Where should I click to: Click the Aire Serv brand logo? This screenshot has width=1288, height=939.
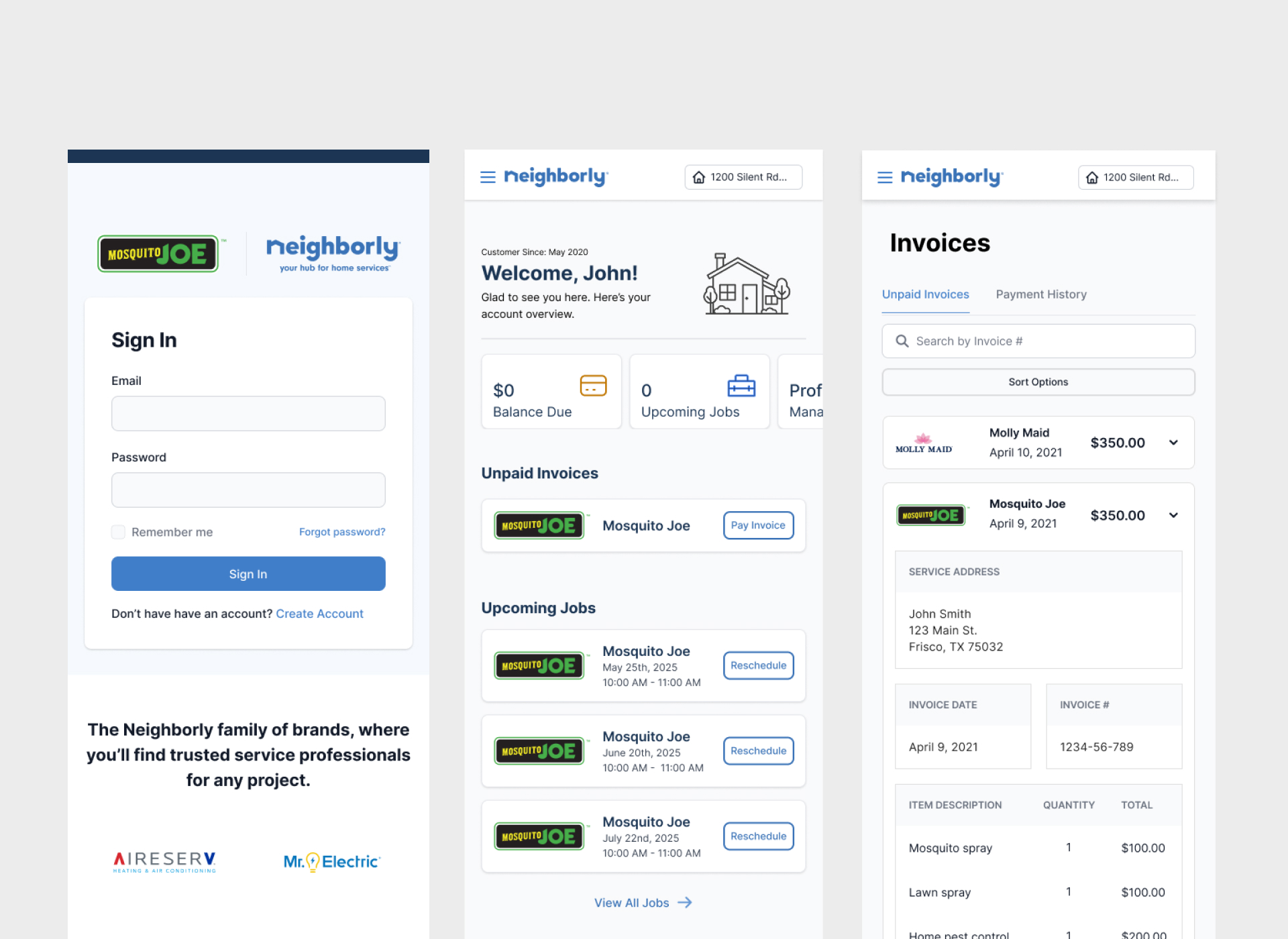click(x=164, y=861)
